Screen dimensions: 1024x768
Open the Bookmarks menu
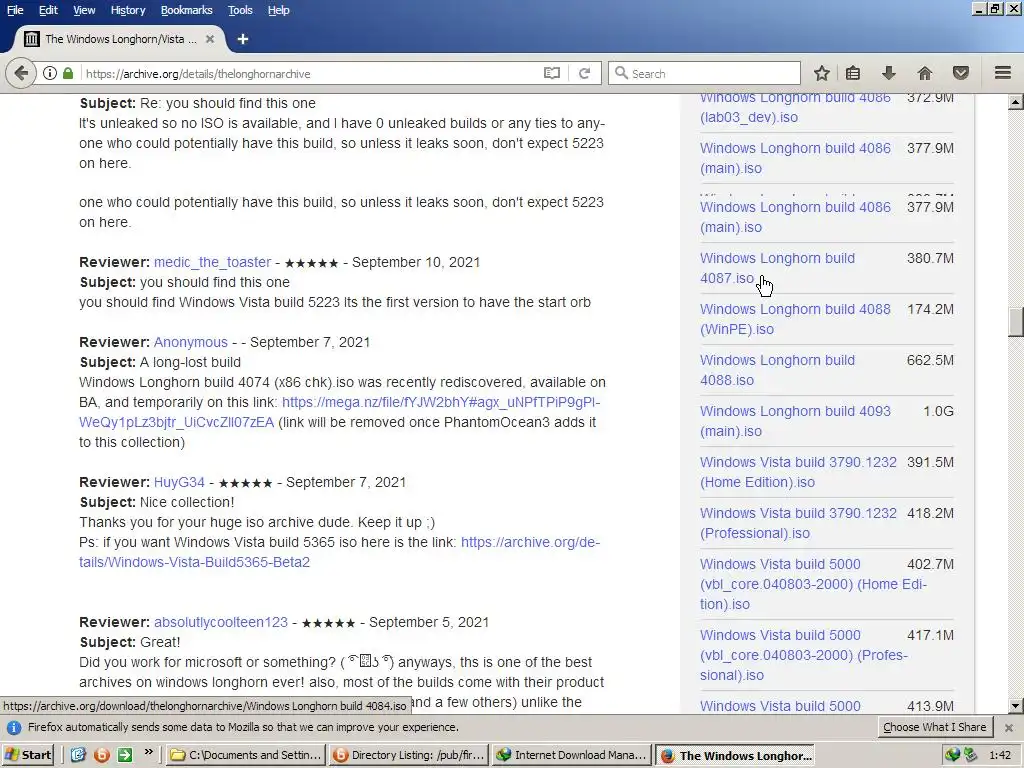(186, 10)
